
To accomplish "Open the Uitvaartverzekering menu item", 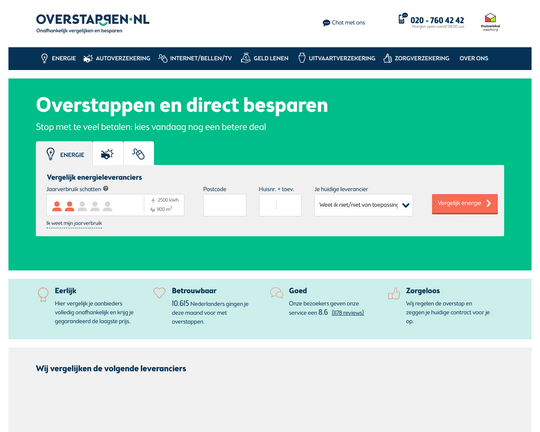I will pyautogui.click(x=342, y=58).
